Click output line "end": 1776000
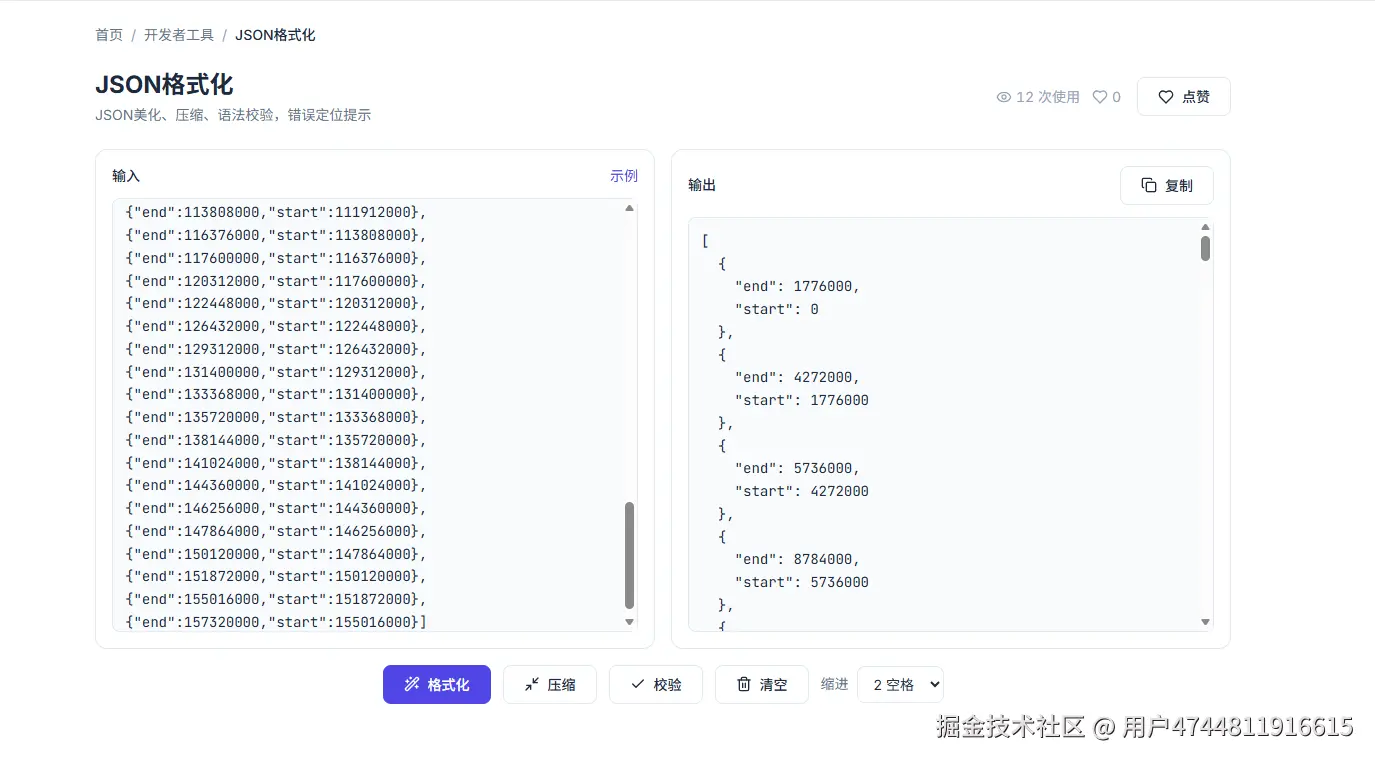This screenshot has height=762, width=1375. click(x=797, y=286)
